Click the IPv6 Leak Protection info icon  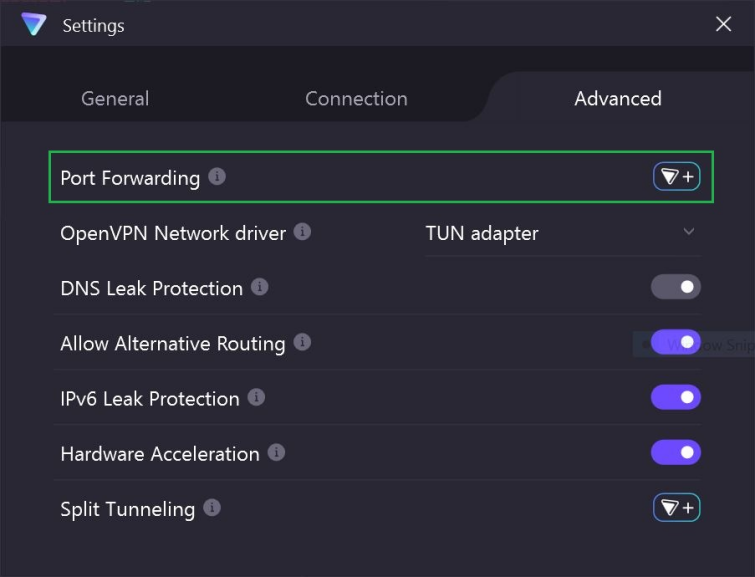(256, 397)
